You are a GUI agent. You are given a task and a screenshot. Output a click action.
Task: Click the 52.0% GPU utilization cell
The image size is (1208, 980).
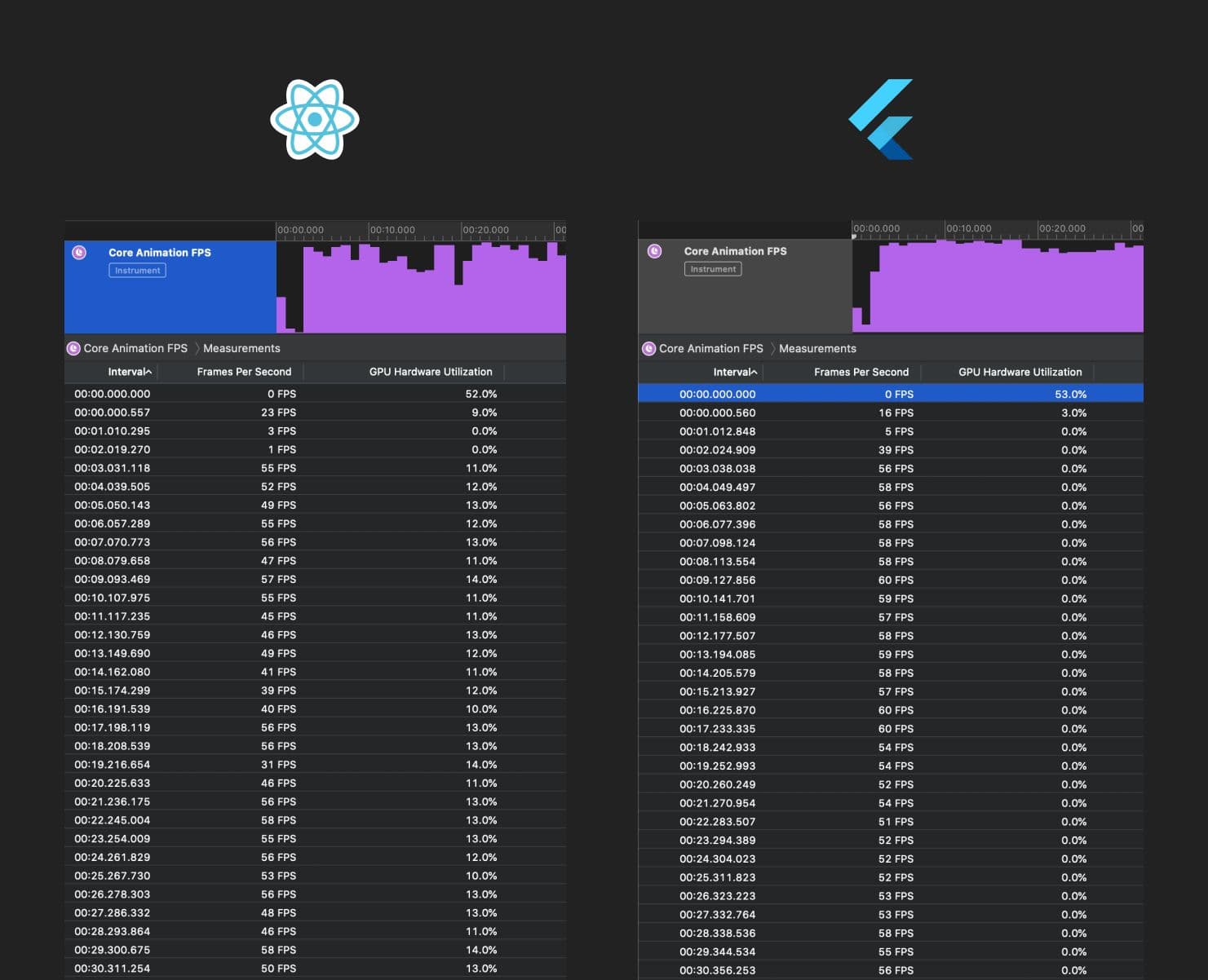point(481,394)
